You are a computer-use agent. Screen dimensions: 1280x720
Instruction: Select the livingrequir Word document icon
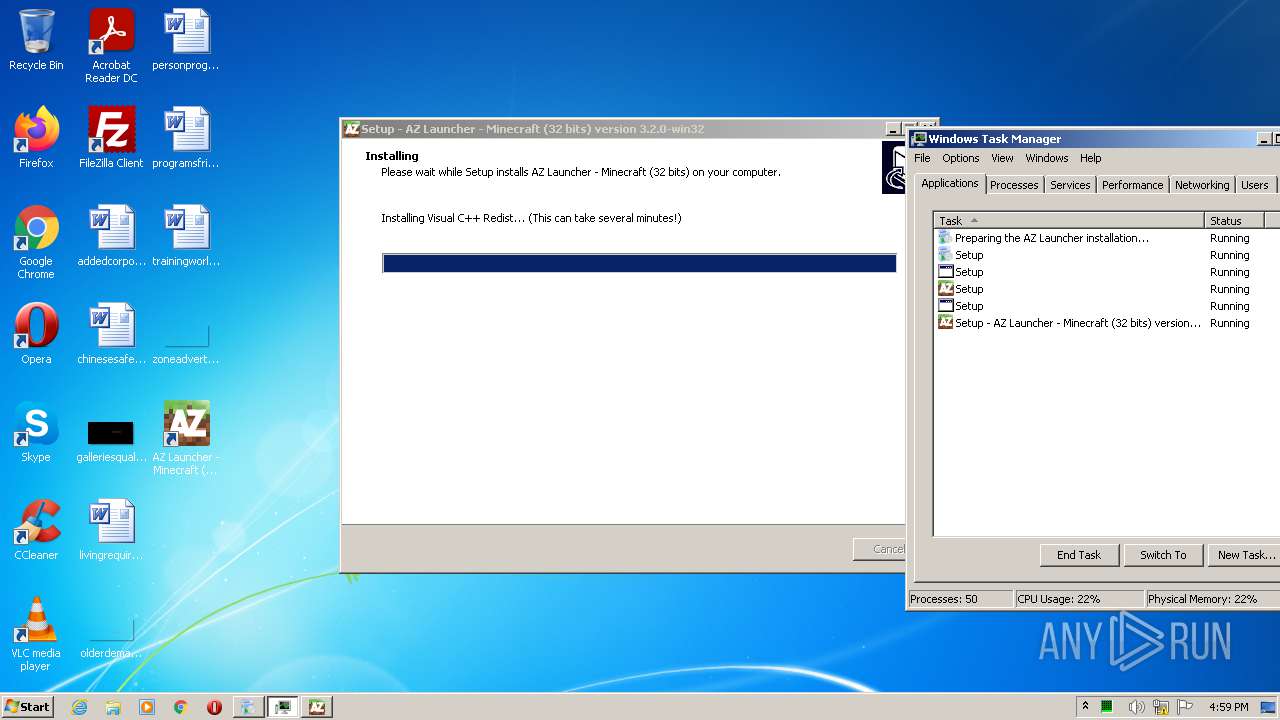(111, 530)
